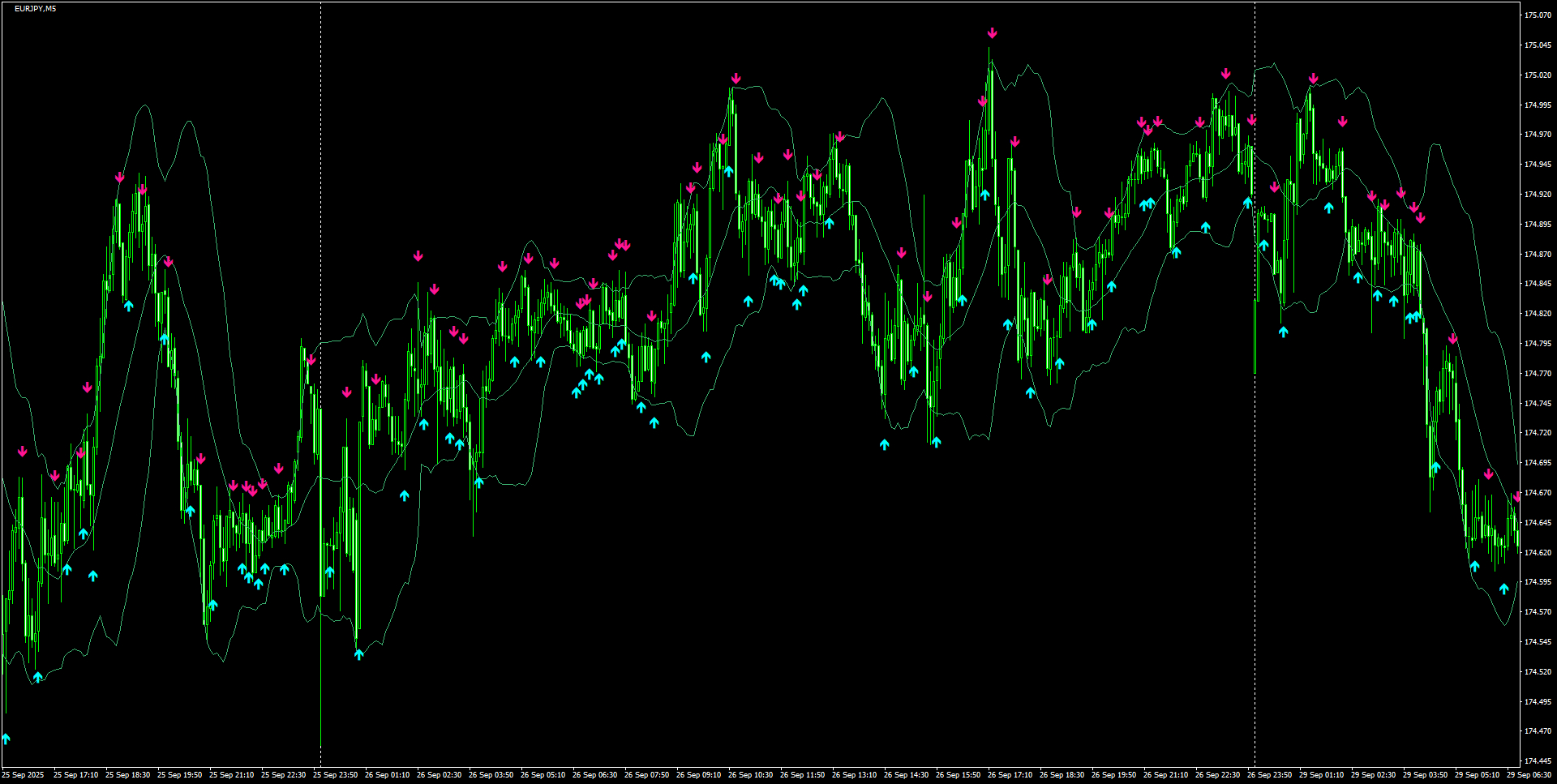This screenshot has width=1557, height=784.
Task: Click the cyan arrow below the 26 Sep 13:10 dip
Action: pyautogui.click(x=885, y=442)
